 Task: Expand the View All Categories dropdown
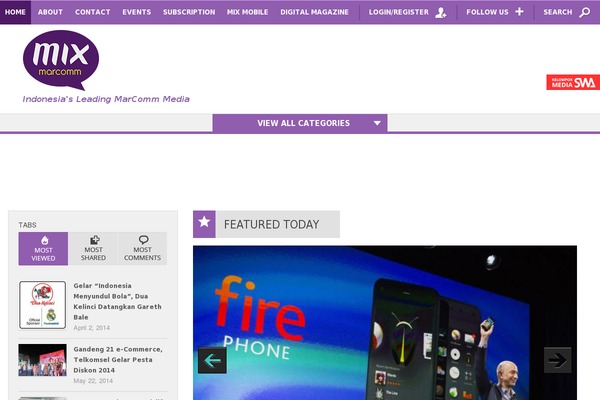(300, 123)
